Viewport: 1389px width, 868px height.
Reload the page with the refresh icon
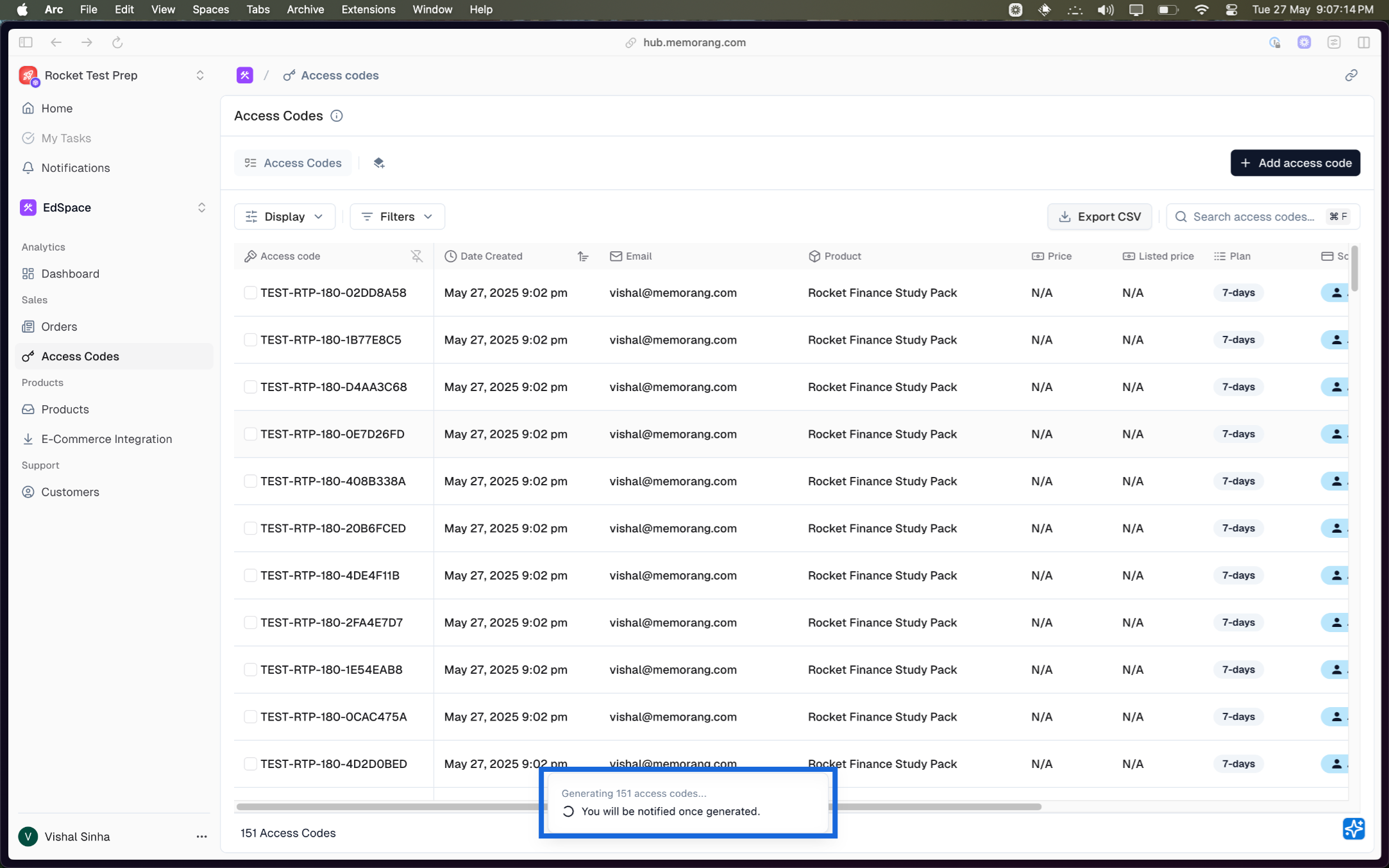[117, 42]
